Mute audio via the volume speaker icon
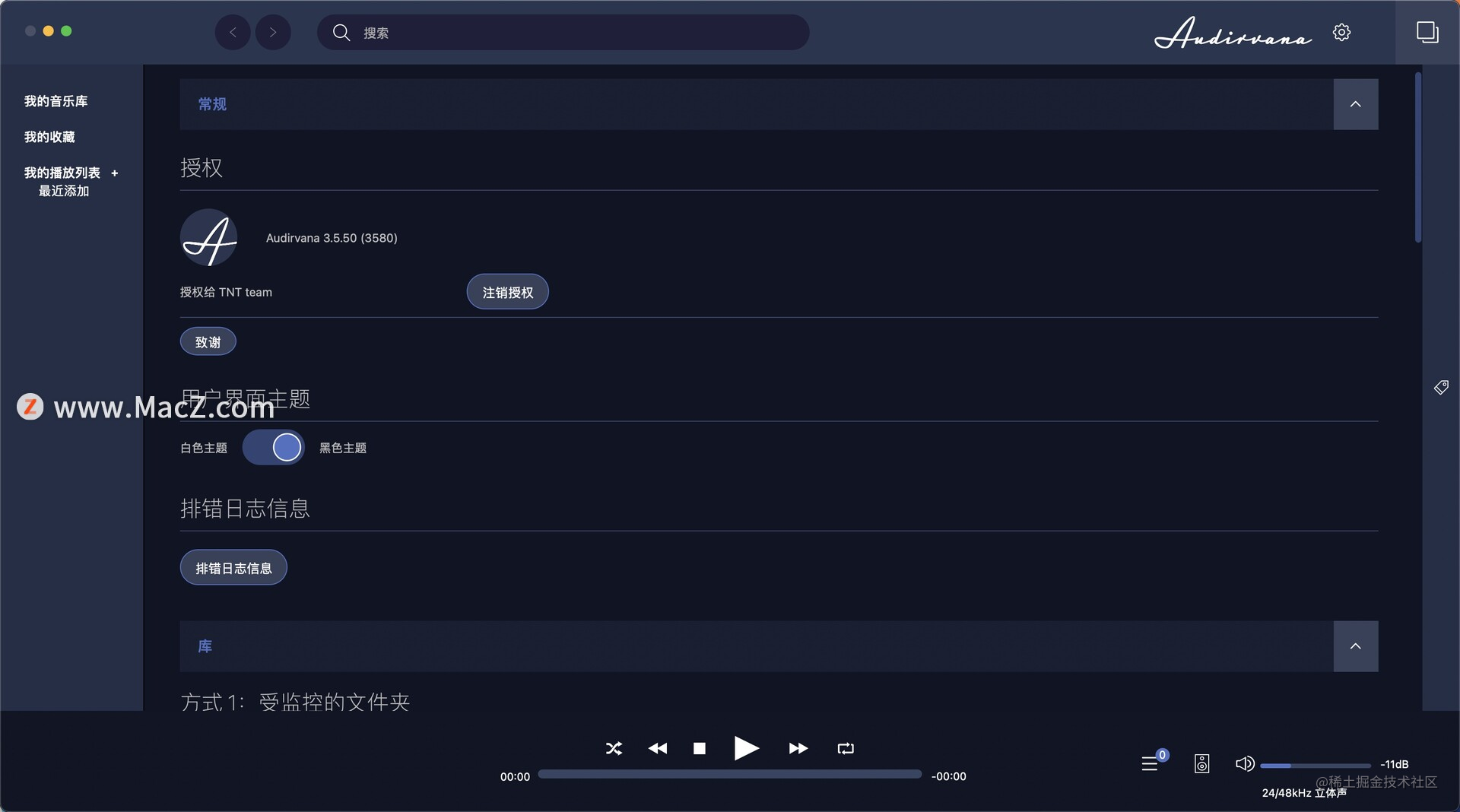Image resolution: width=1460 pixels, height=812 pixels. pos(1245,764)
